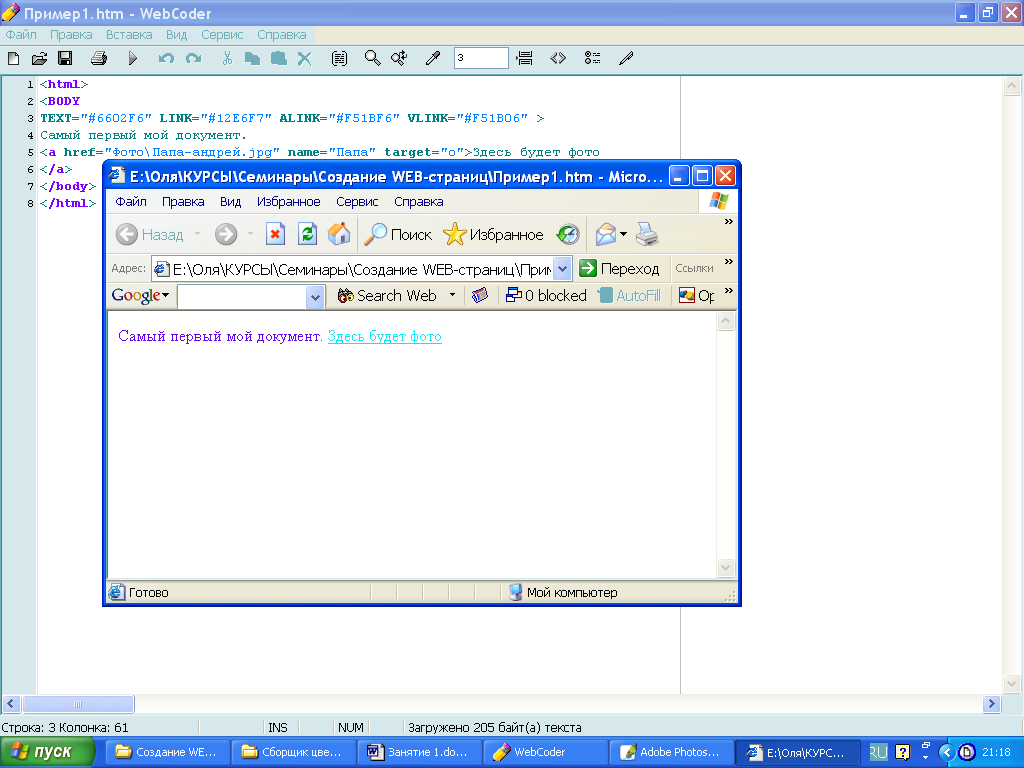
Task: Open Правка menu in WebCoder
Action: pyautogui.click(x=71, y=35)
